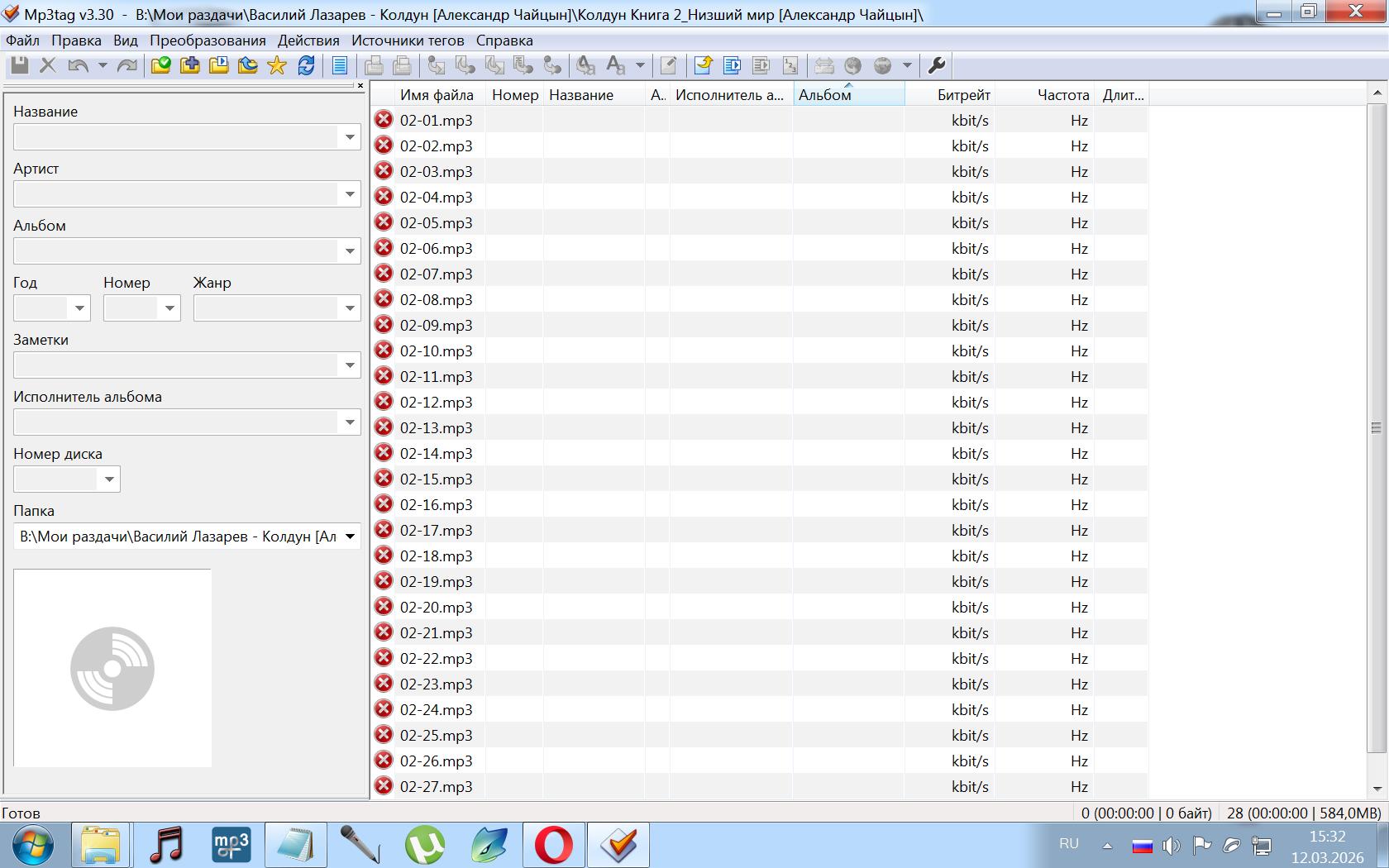This screenshot has height=868, width=1389.
Task: Click the Название input field
Action: coord(177,137)
